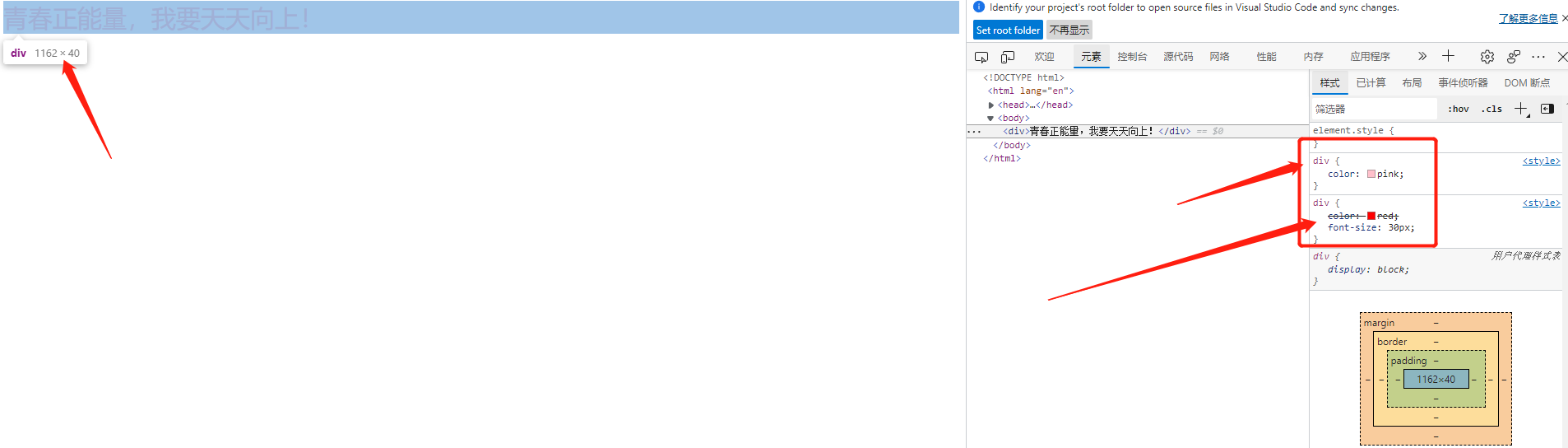Select the DOCTYPE html line
Viewport: 1568px width, 448px height.
[x=1023, y=77]
